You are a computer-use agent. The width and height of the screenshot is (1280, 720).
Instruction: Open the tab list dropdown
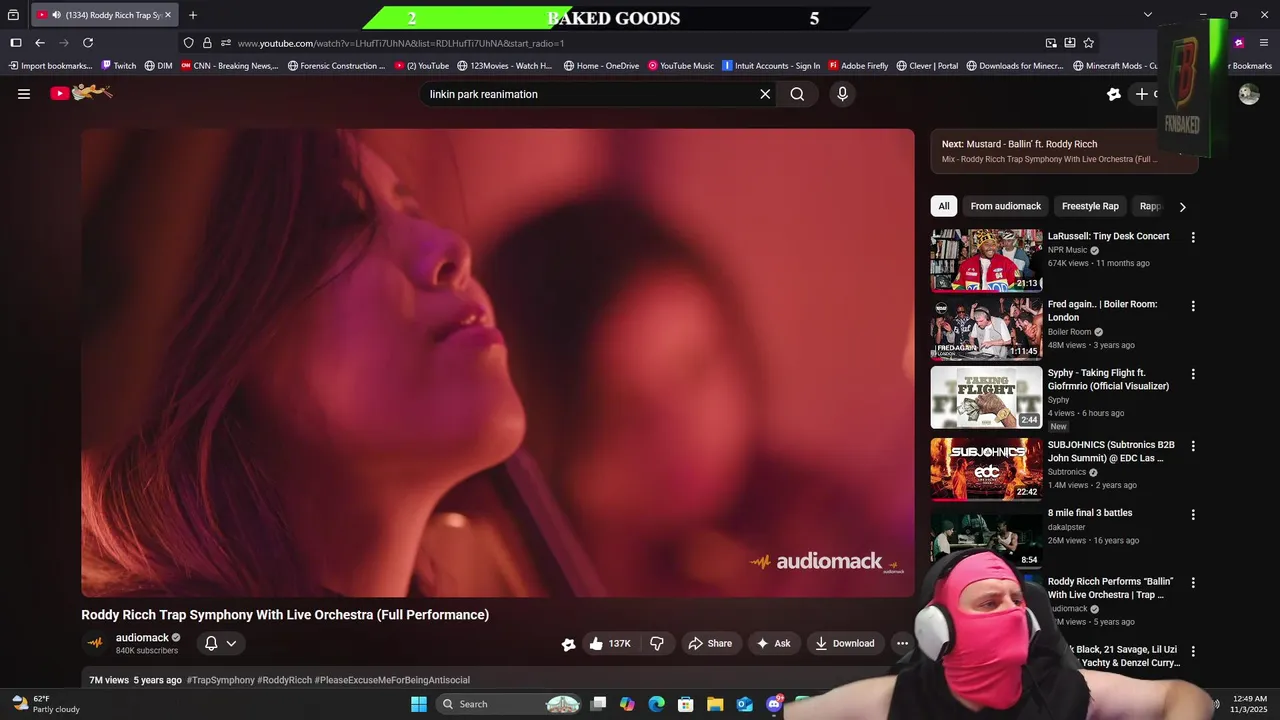click(1148, 15)
